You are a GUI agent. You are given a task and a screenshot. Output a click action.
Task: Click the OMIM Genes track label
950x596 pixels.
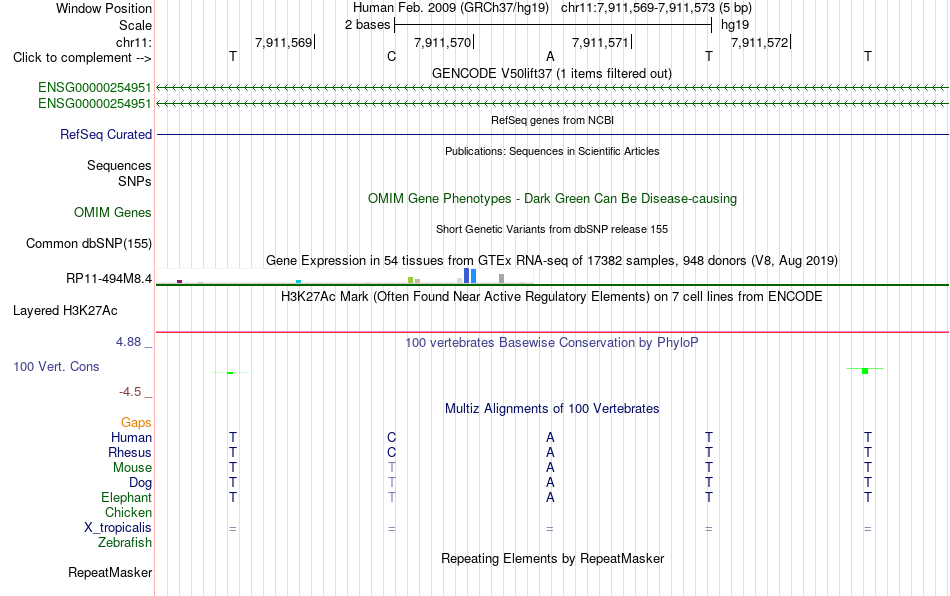click(113, 213)
